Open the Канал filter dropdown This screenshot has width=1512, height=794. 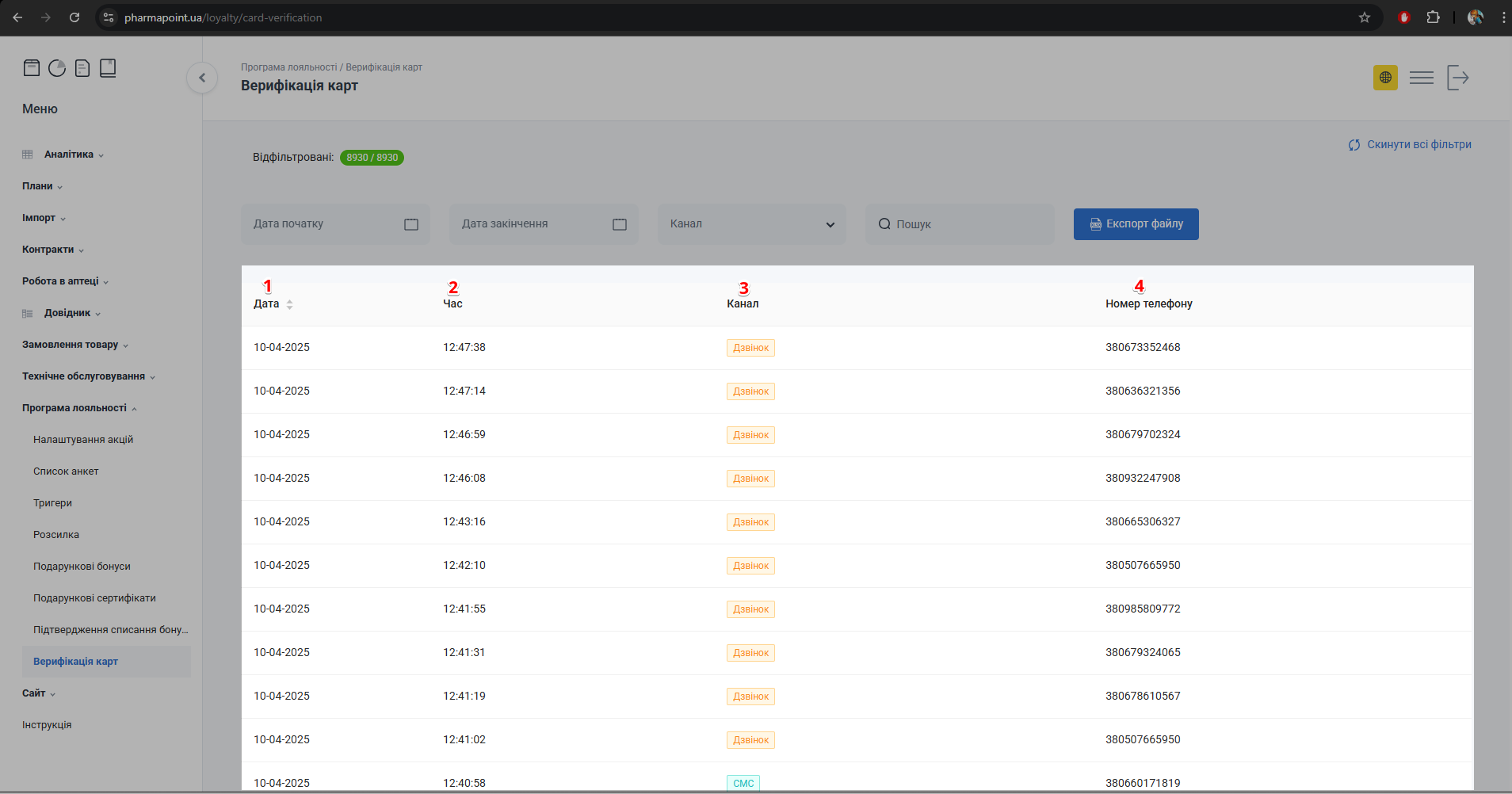click(x=751, y=224)
